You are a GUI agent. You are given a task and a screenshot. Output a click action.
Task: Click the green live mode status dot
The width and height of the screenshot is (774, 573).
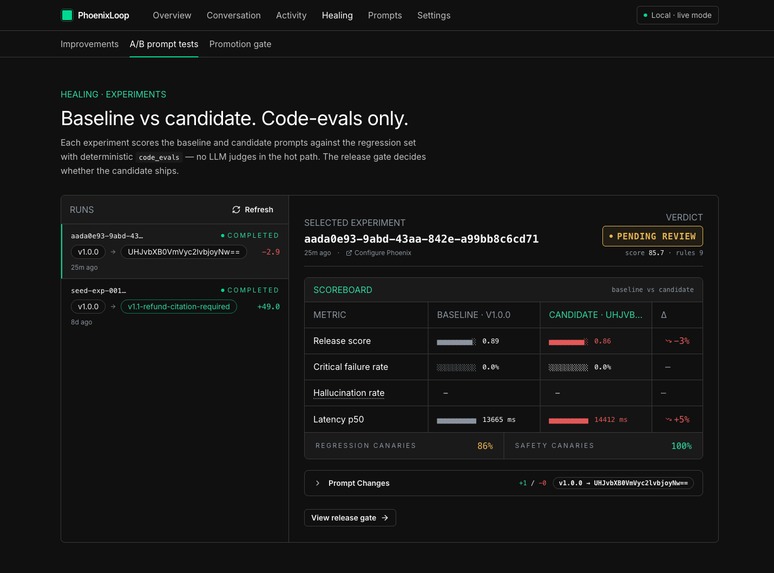point(645,15)
